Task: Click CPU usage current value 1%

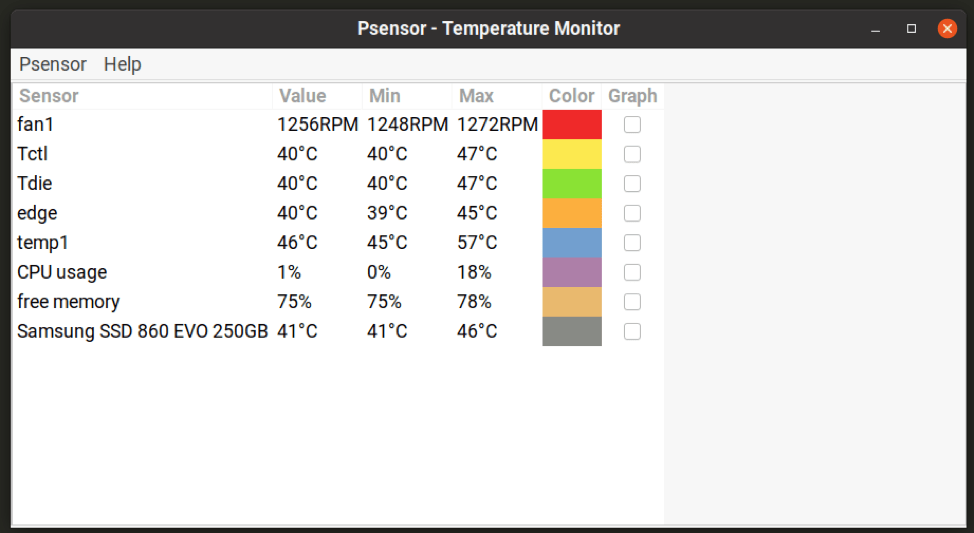Action: tap(289, 272)
